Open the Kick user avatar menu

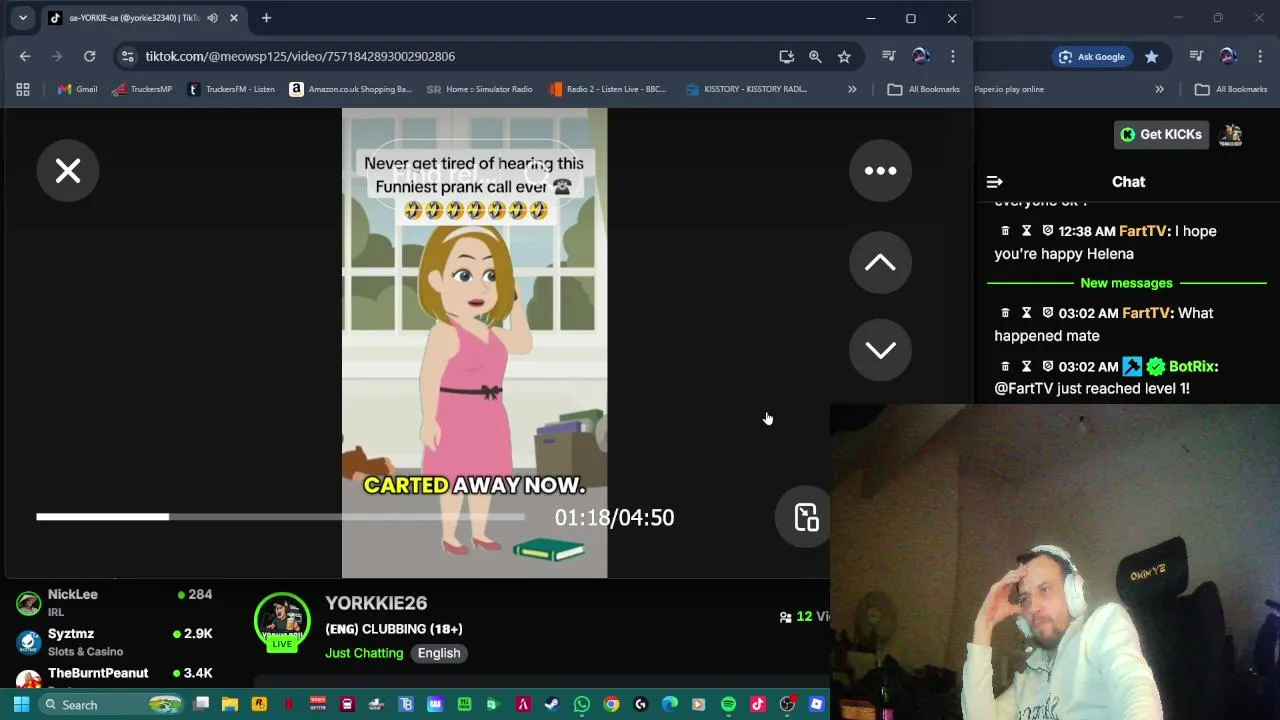(1231, 135)
